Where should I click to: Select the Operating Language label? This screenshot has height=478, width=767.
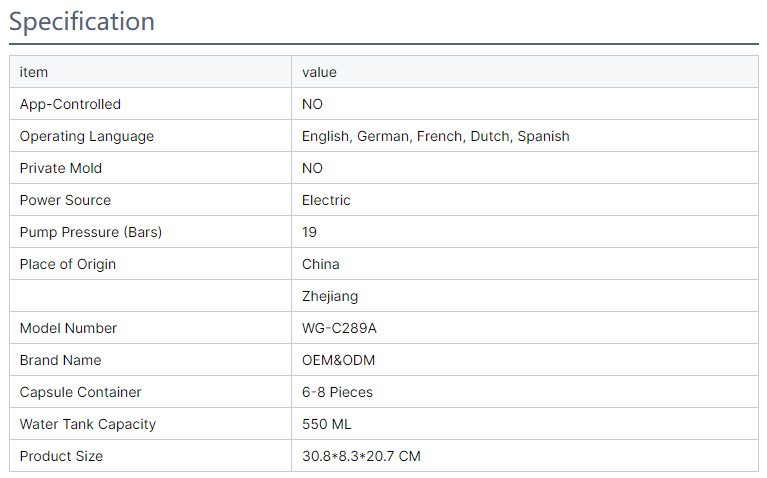87,136
